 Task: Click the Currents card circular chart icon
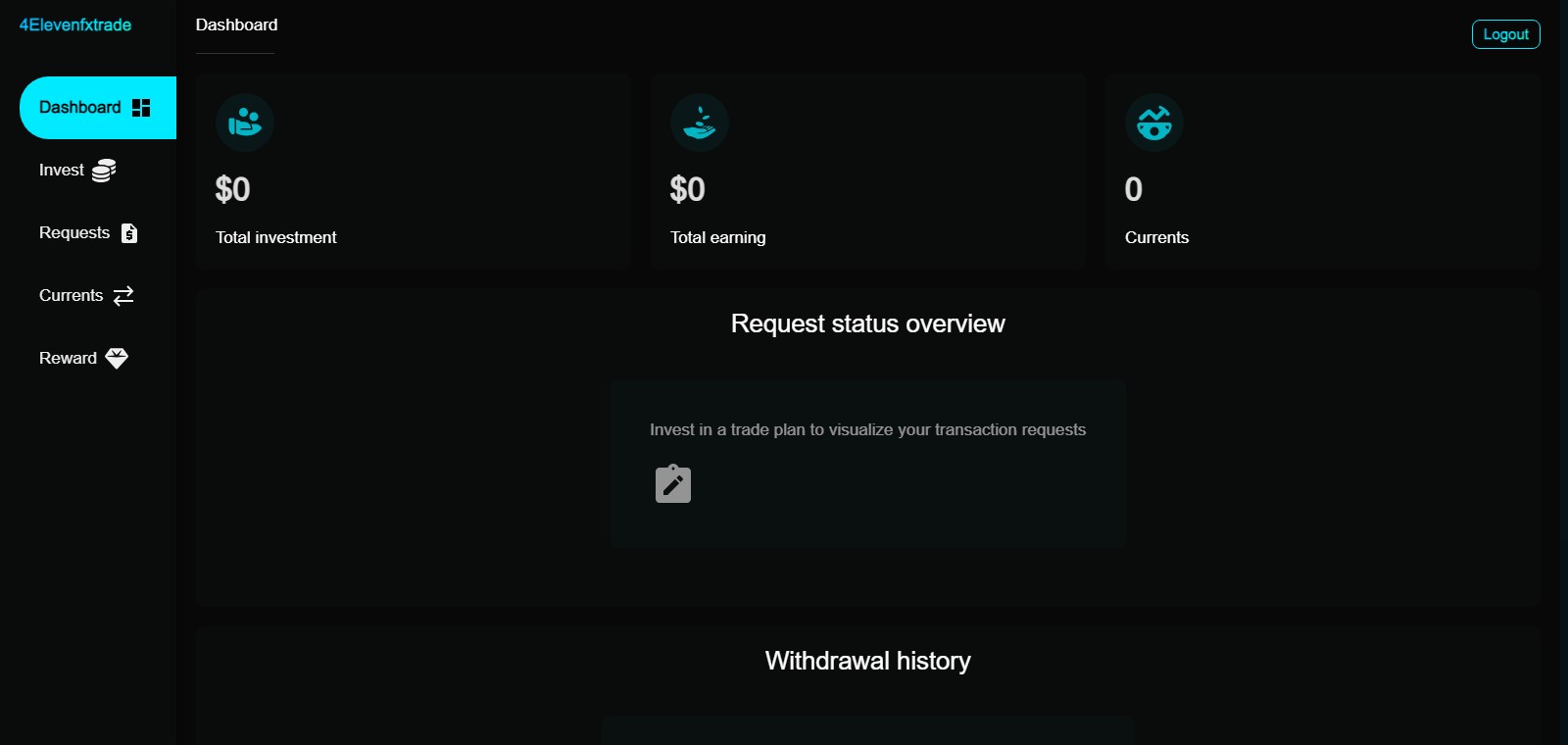pos(1154,123)
